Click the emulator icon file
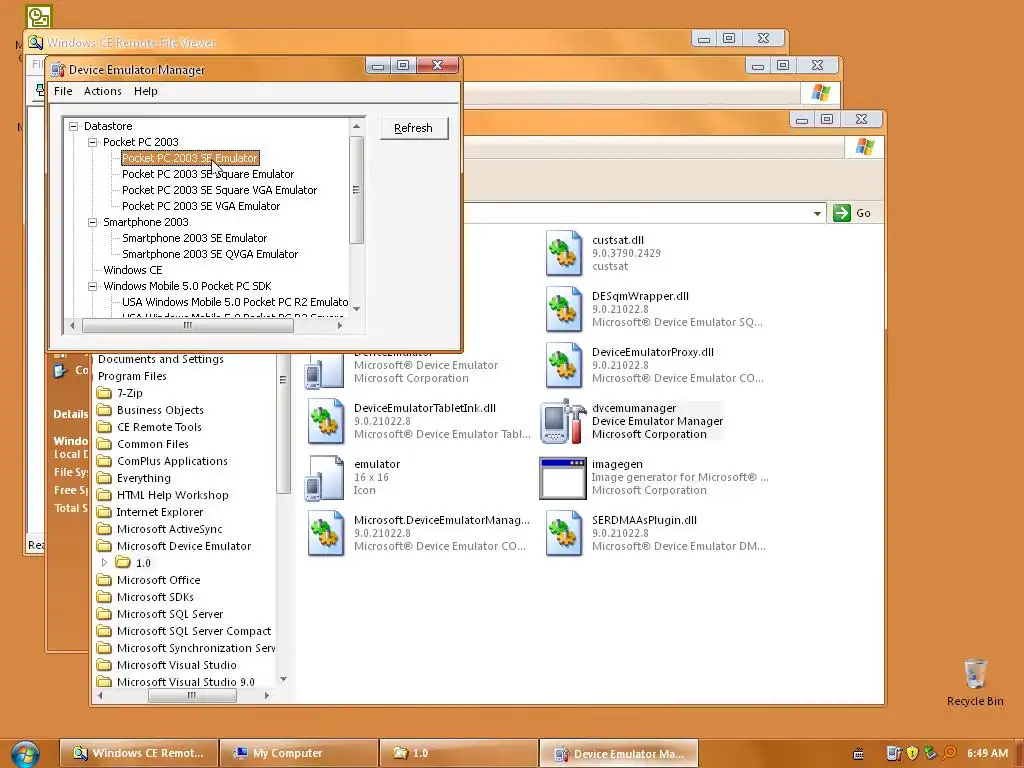 click(325, 478)
